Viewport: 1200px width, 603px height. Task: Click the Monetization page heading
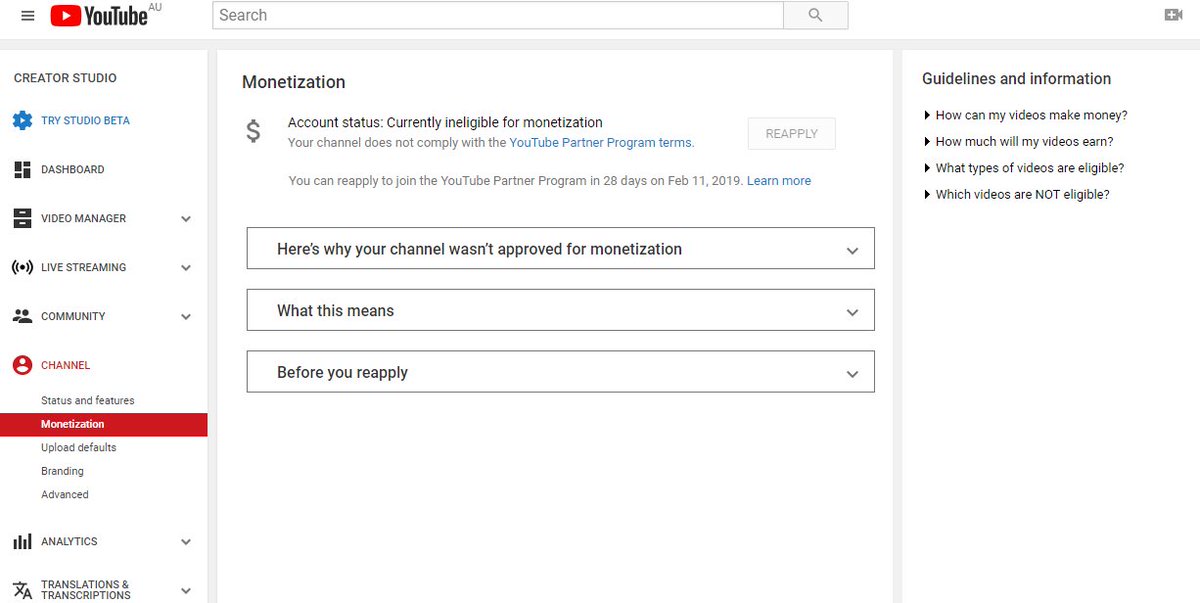click(x=294, y=82)
